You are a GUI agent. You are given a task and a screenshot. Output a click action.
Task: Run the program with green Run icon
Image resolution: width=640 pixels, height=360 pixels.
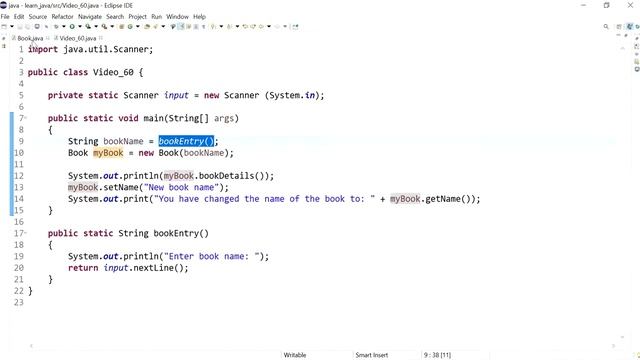(72, 27)
